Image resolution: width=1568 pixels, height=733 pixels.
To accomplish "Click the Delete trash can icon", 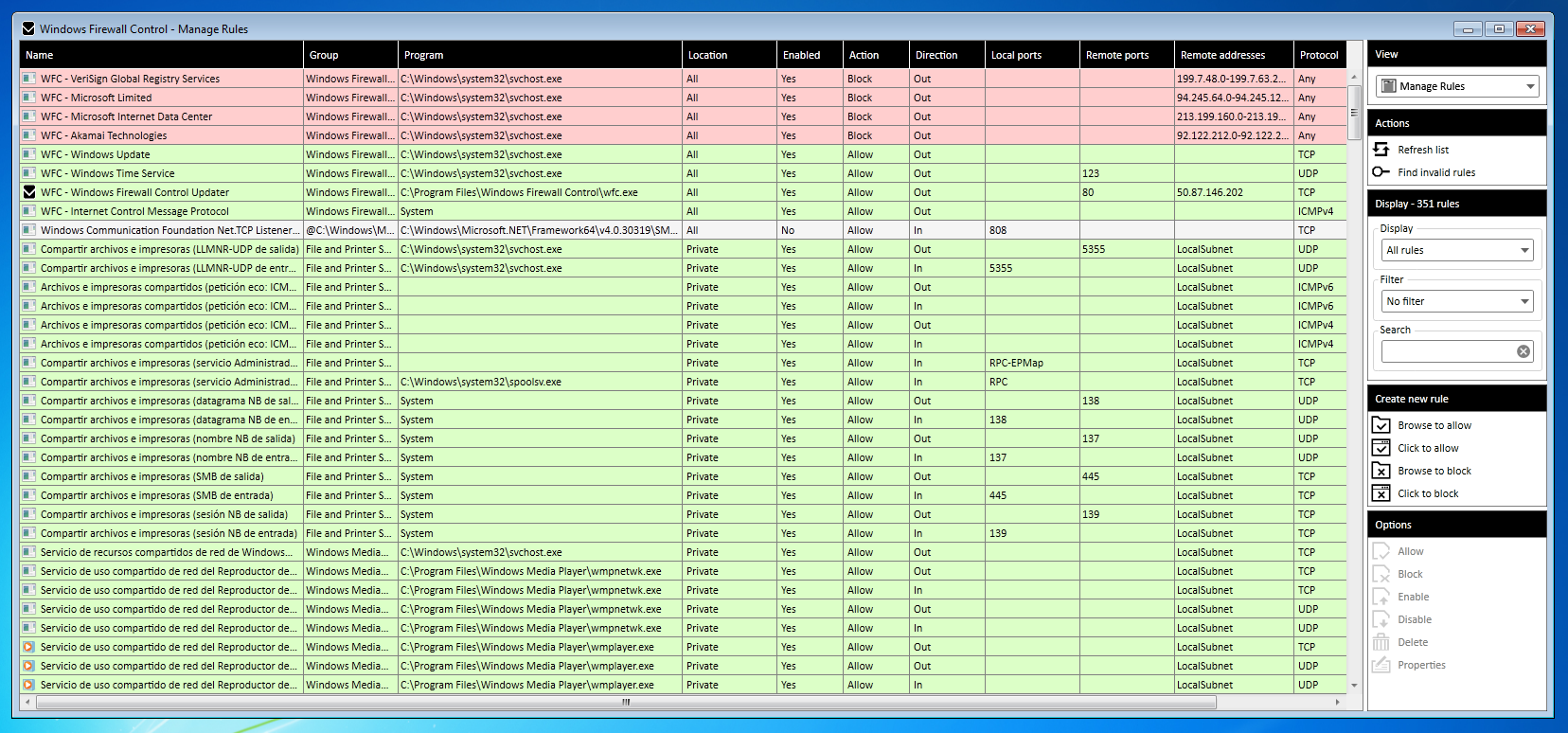I will pyautogui.click(x=1381, y=642).
